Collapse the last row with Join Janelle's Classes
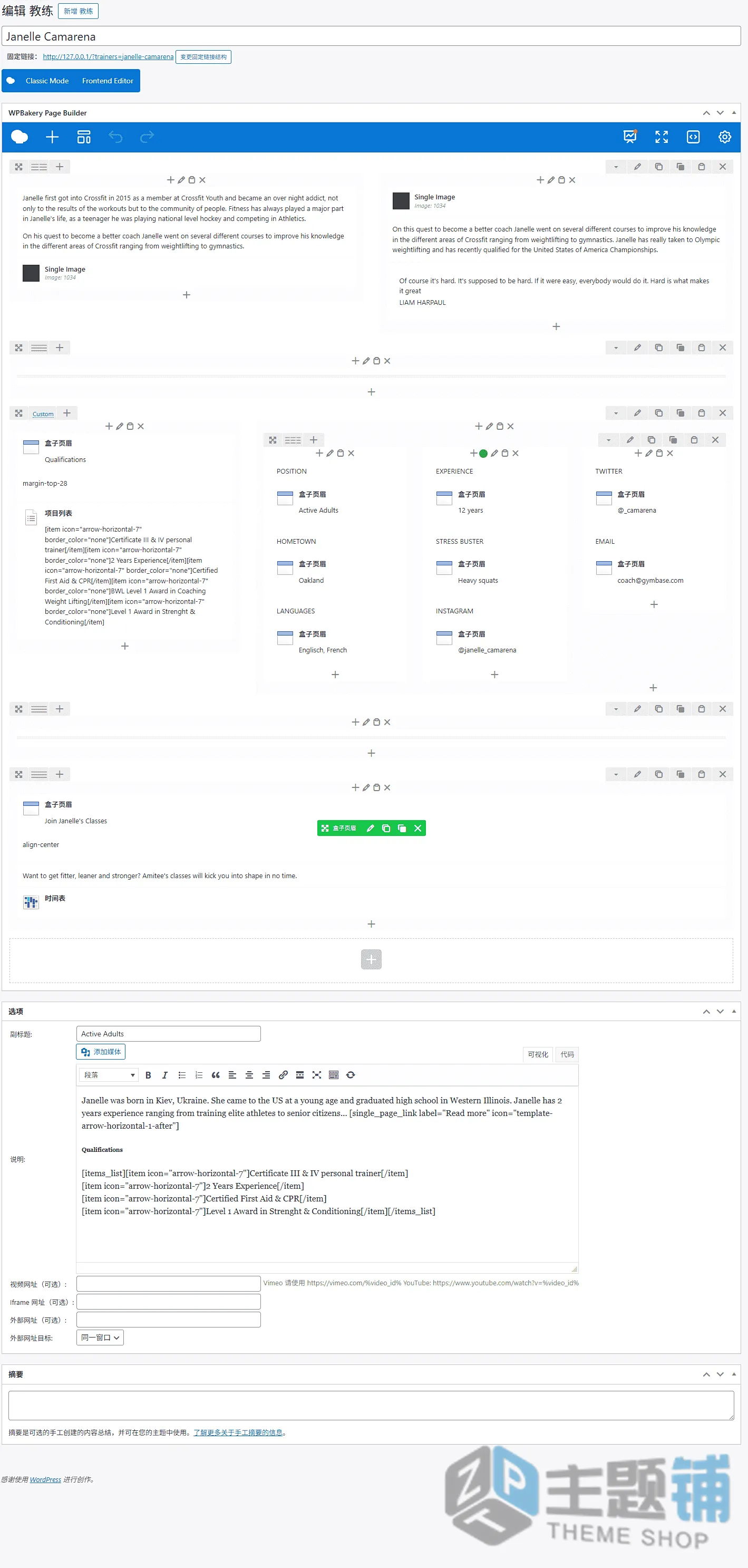 pyautogui.click(x=616, y=774)
